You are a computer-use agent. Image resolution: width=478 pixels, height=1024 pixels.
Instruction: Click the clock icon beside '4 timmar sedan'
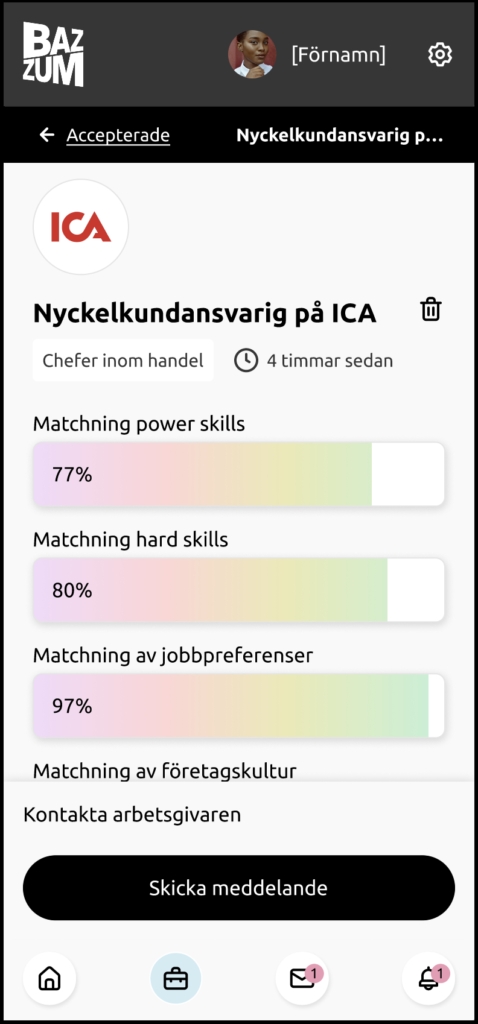[246, 360]
